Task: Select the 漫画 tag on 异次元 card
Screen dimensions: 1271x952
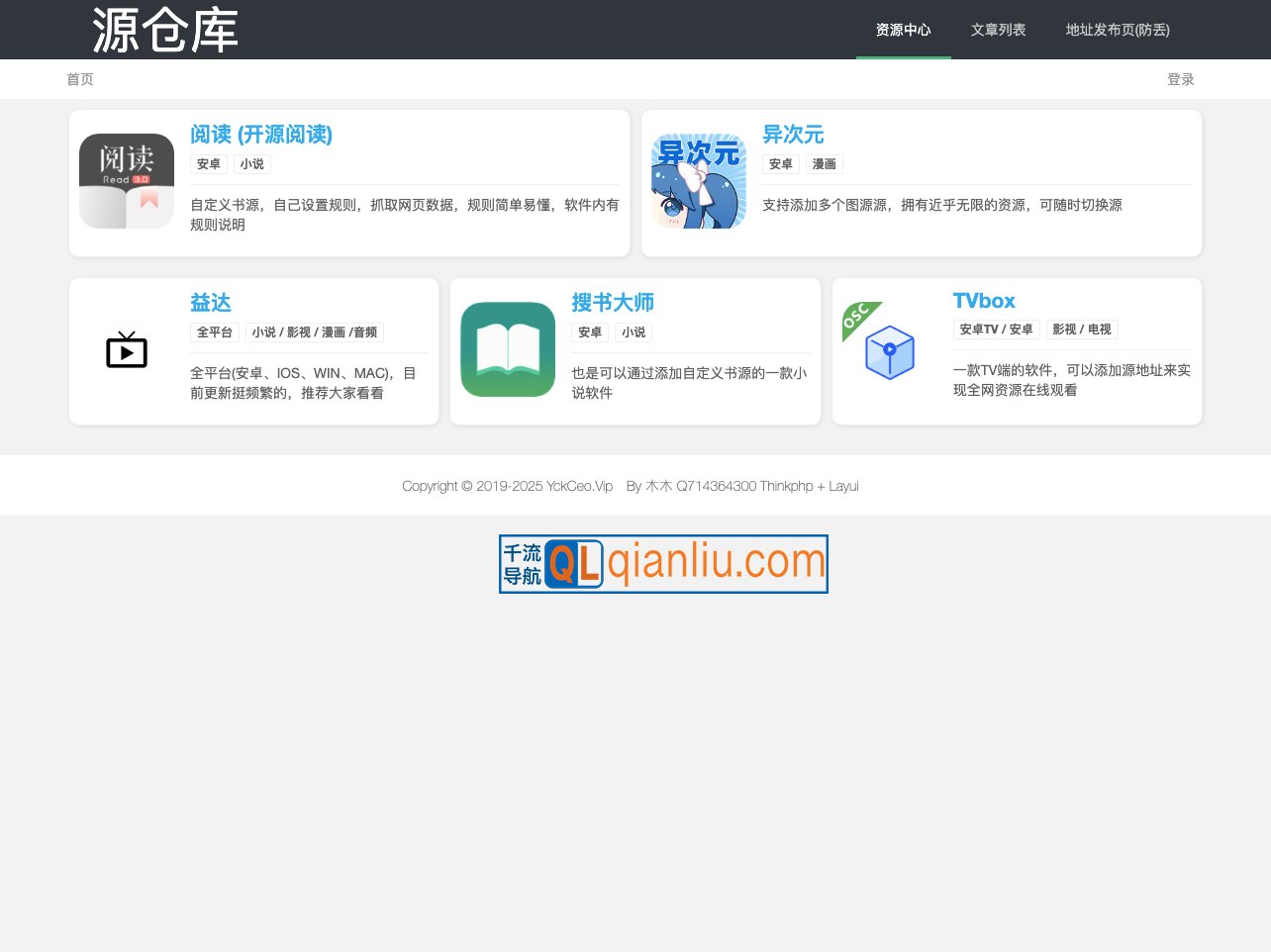Action: pos(824,164)
